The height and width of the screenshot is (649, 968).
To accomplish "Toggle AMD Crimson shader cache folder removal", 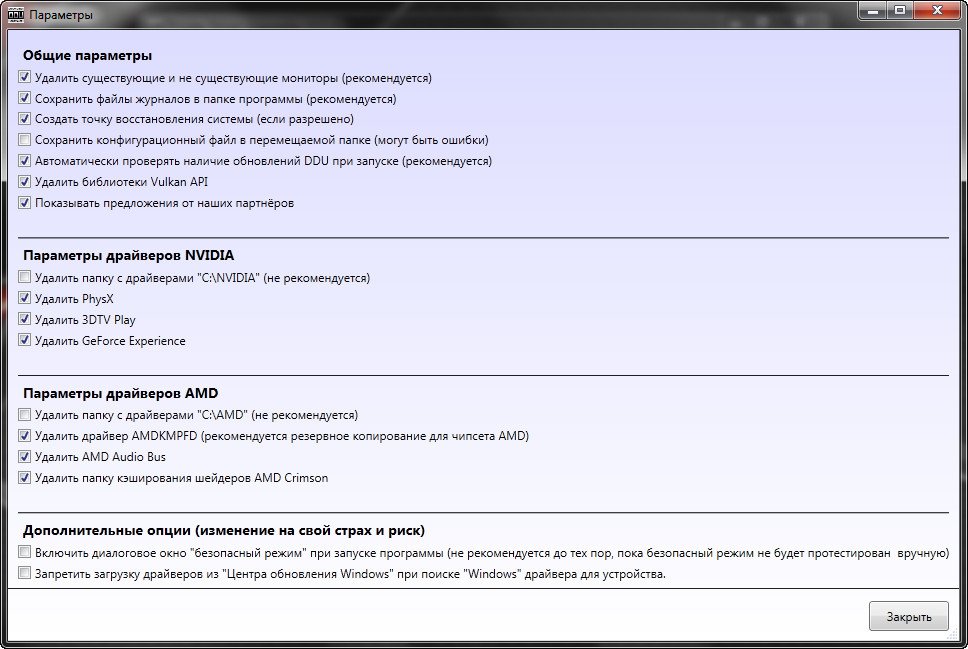I will pos(24,477).
